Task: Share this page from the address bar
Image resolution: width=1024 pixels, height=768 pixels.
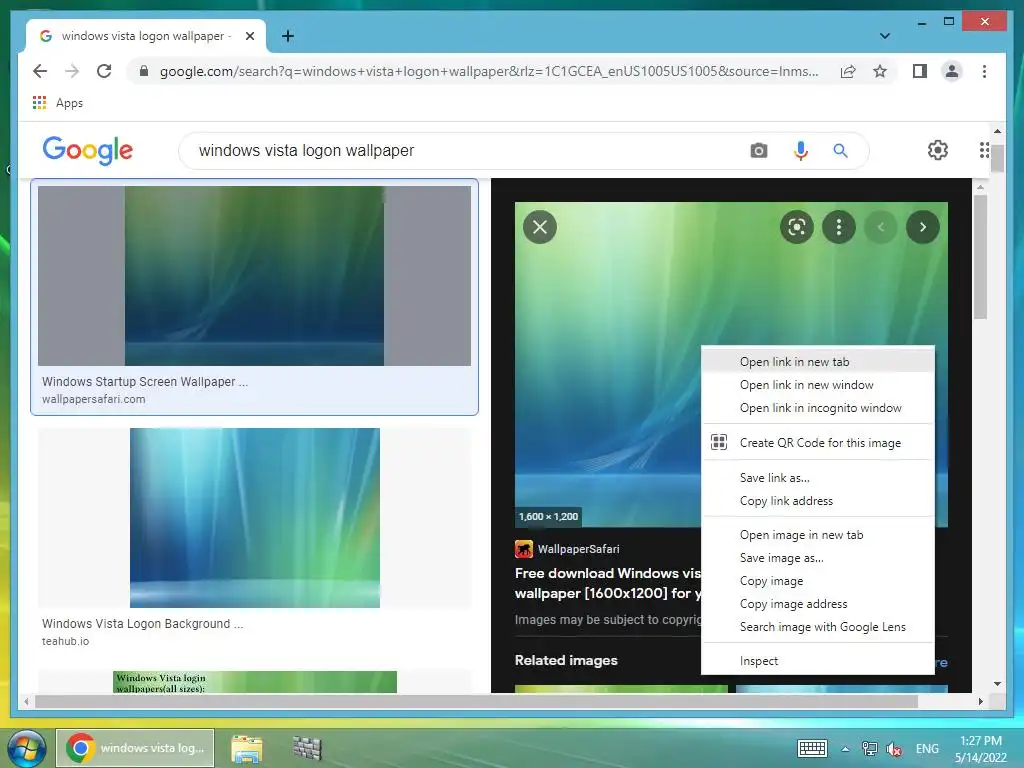Action: (x=848, y=71)
